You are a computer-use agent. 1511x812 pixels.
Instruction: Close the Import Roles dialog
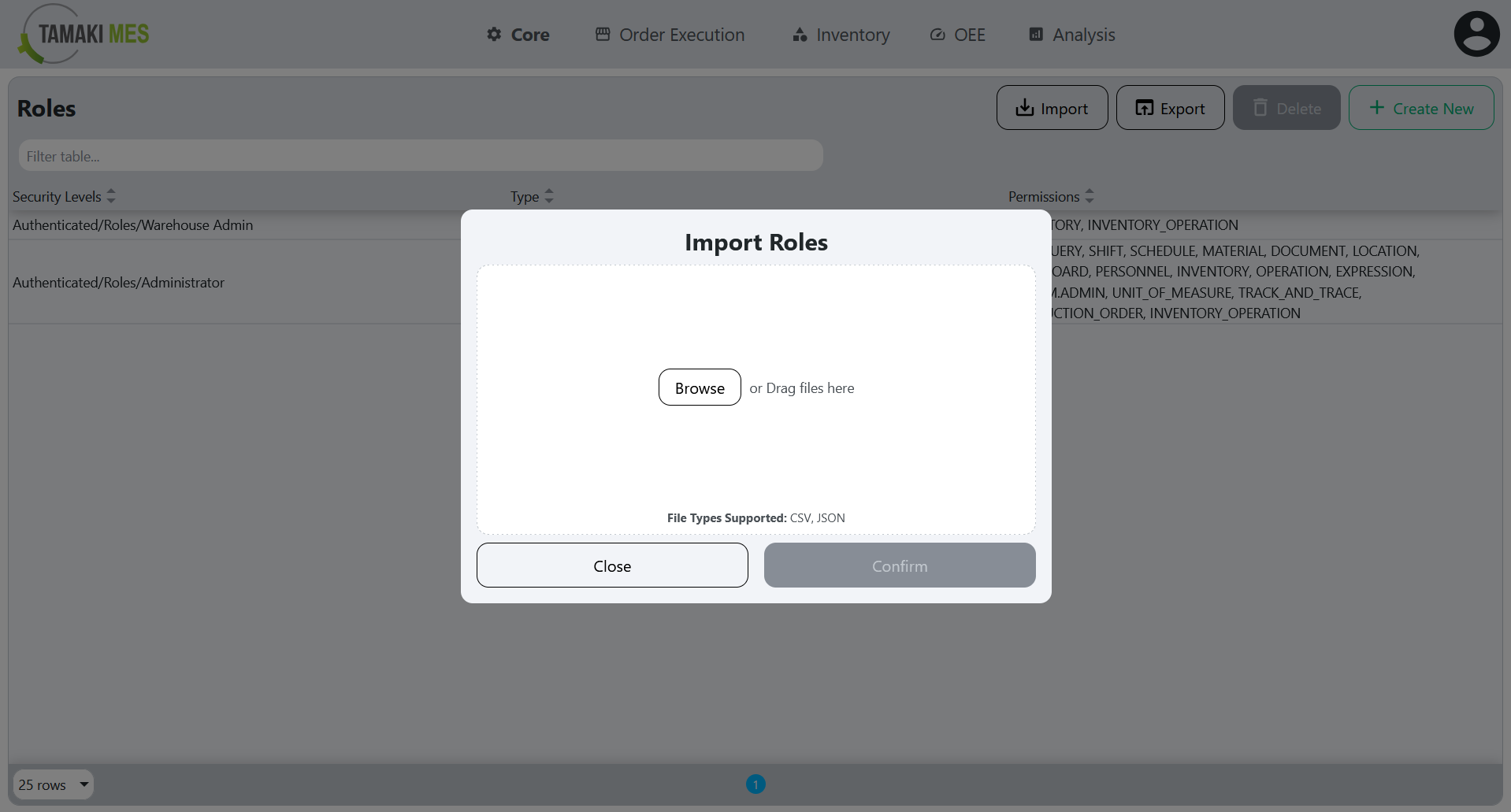(612, 565)
